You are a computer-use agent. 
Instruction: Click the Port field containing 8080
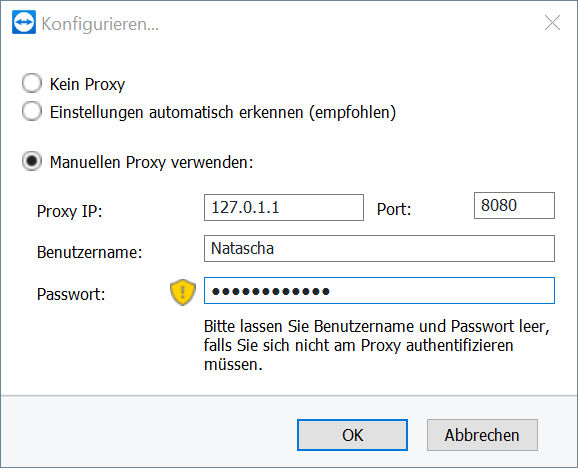click(514, 206)
